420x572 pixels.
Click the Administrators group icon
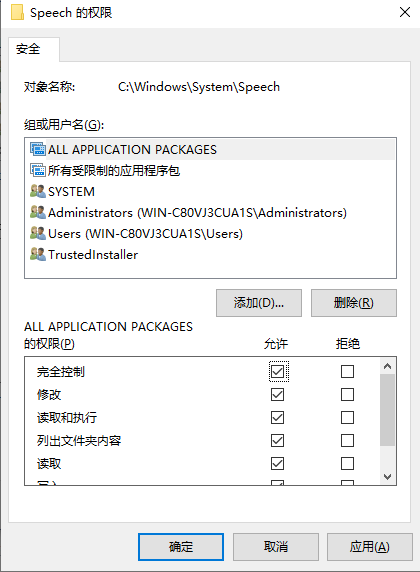[x=38, y=212]
